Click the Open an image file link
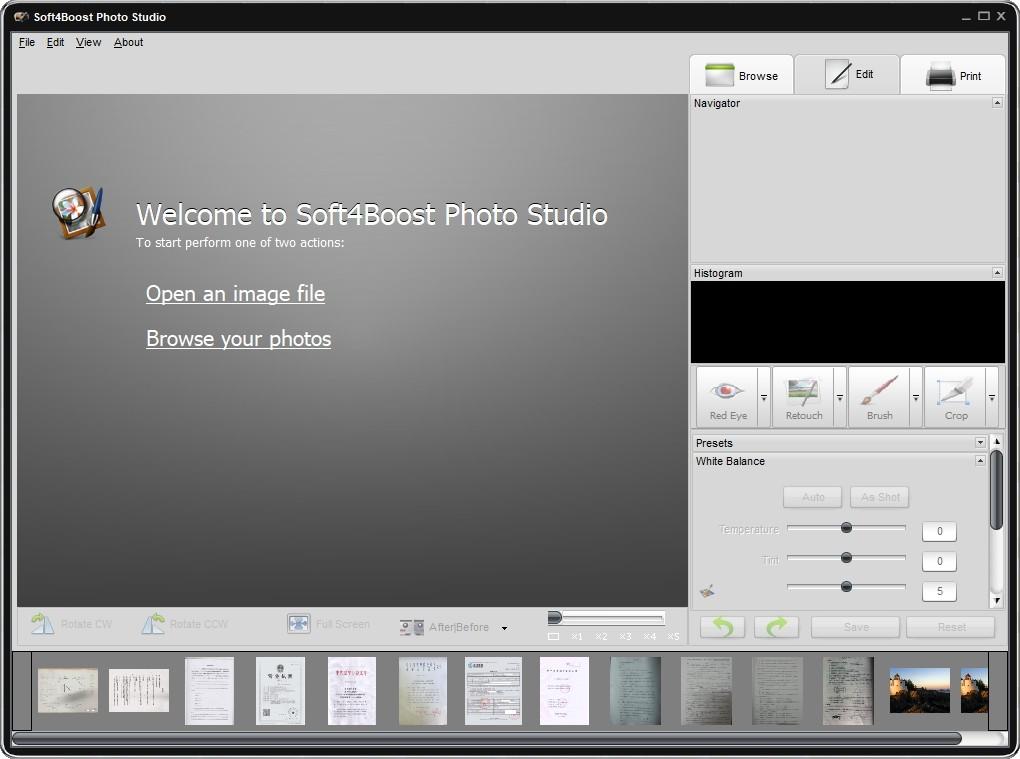The width and height of the screenshot is (1020, 759). (x=235, y=293)
